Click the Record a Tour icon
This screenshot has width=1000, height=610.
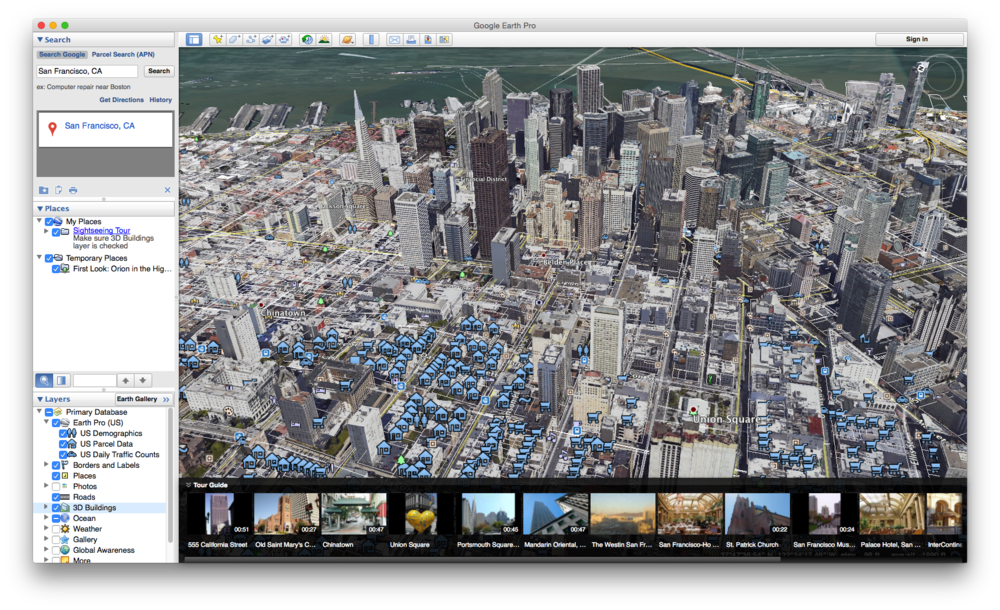click(284, 40)
